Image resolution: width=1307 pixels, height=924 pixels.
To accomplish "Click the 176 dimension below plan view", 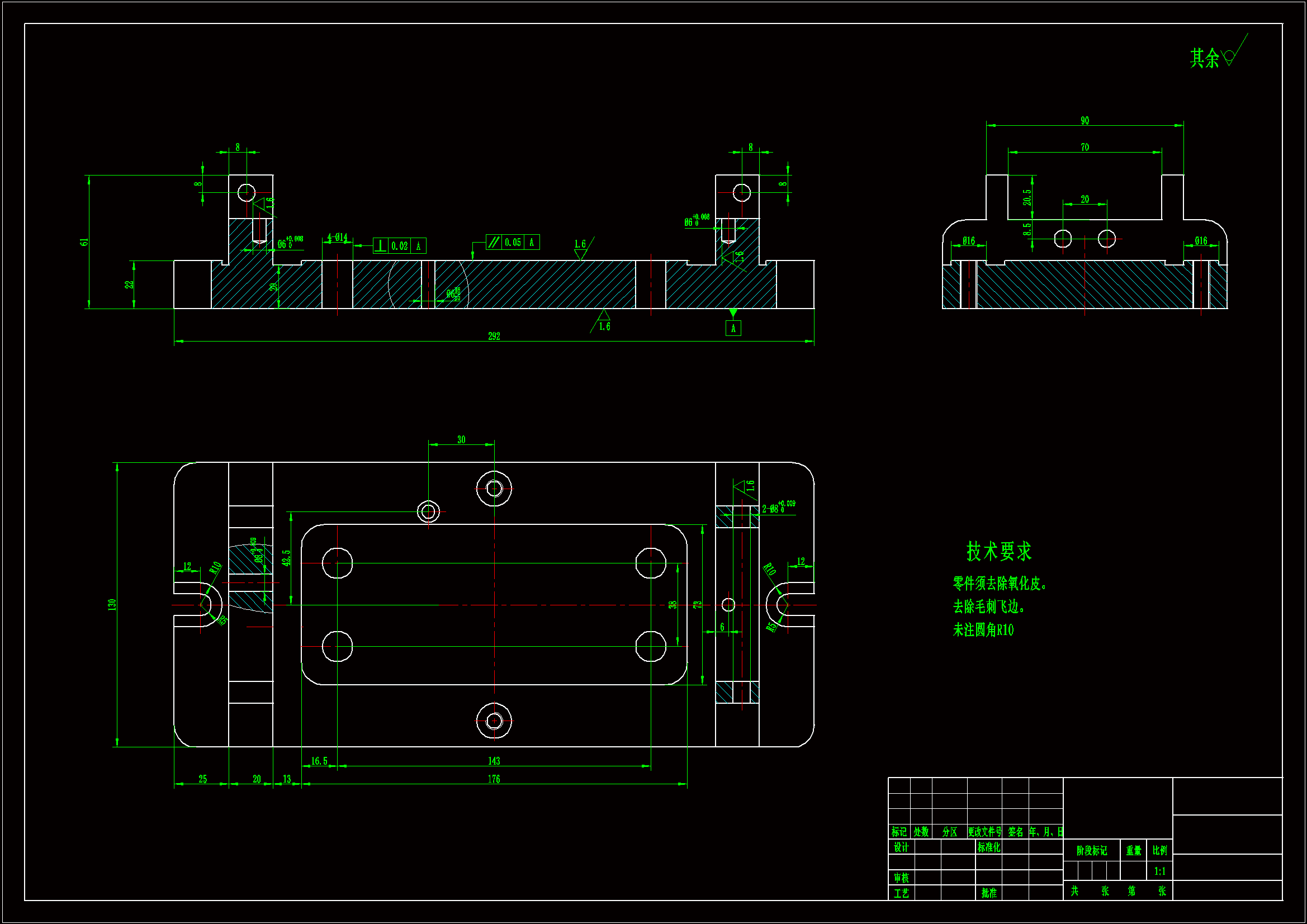I will (x=494, y=779).
